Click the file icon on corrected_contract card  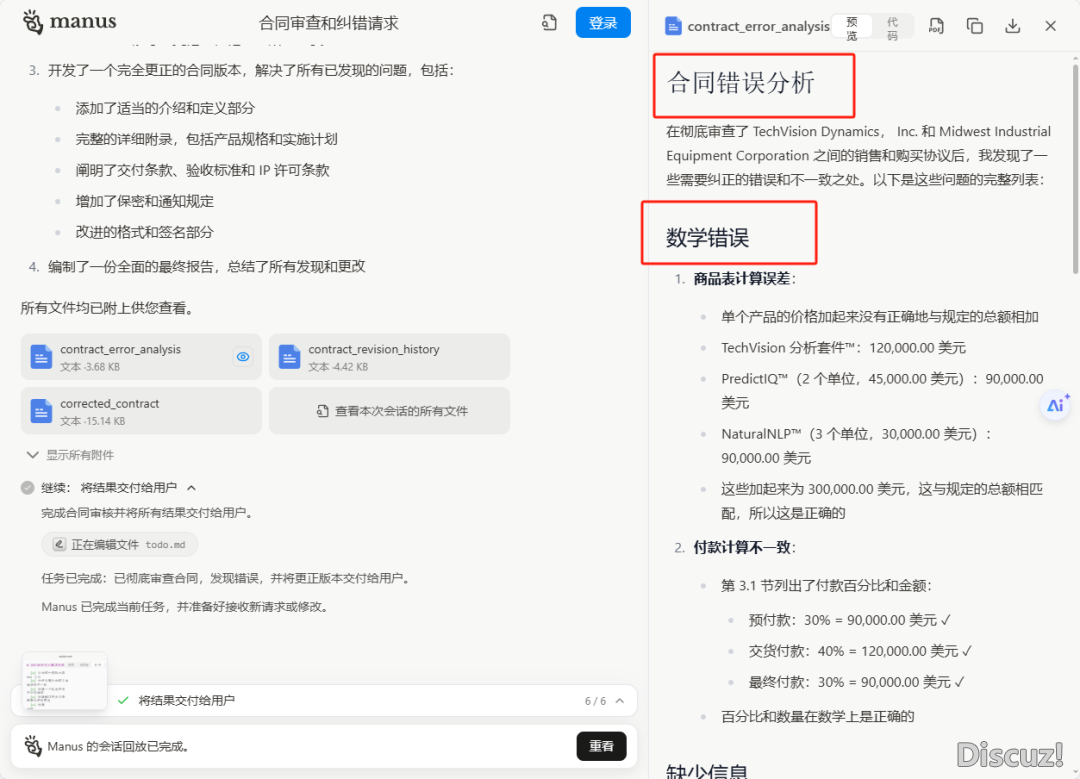(x=41, y=411)
